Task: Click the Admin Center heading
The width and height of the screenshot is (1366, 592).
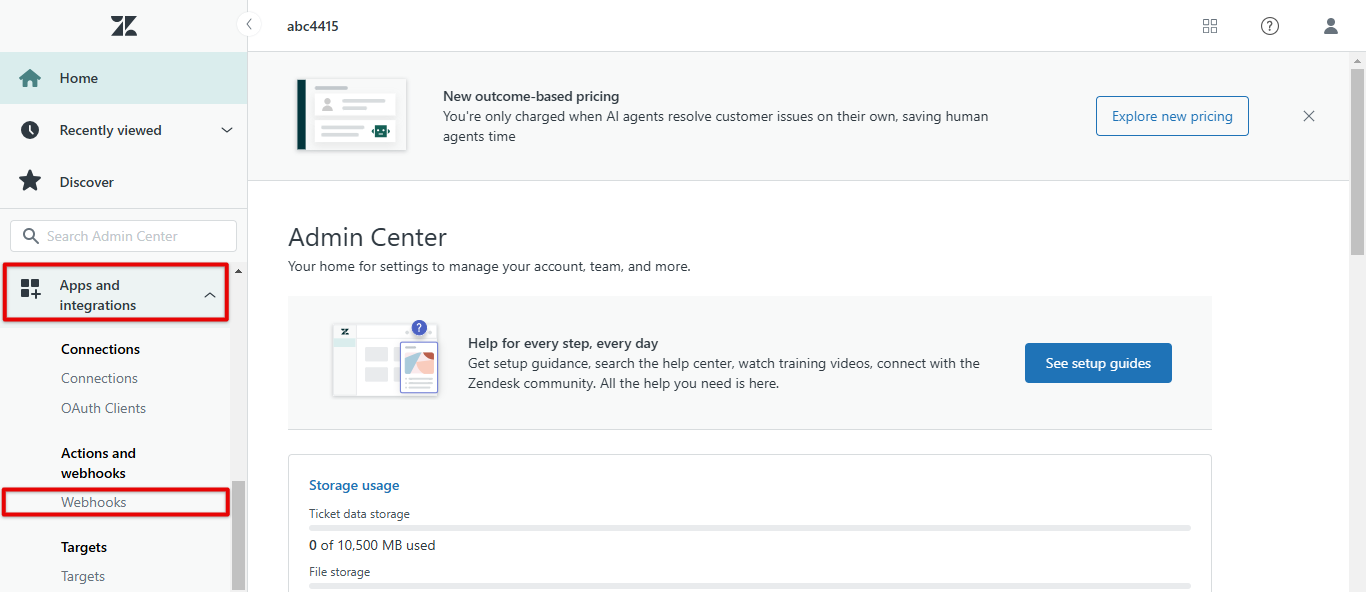Action: click(x=367, y=237)
